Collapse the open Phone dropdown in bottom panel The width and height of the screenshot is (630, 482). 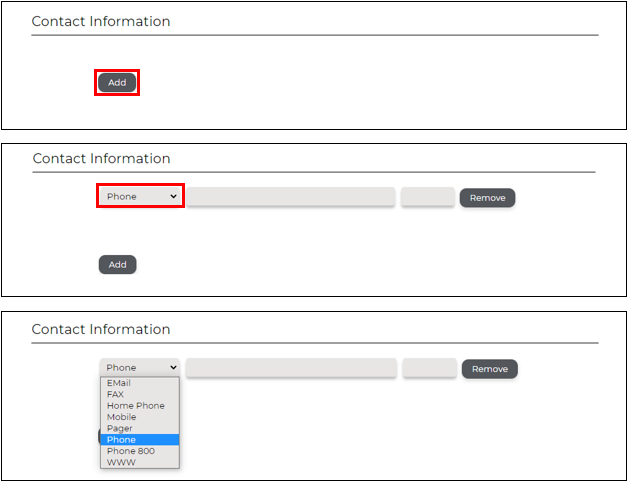pos(139,368)
